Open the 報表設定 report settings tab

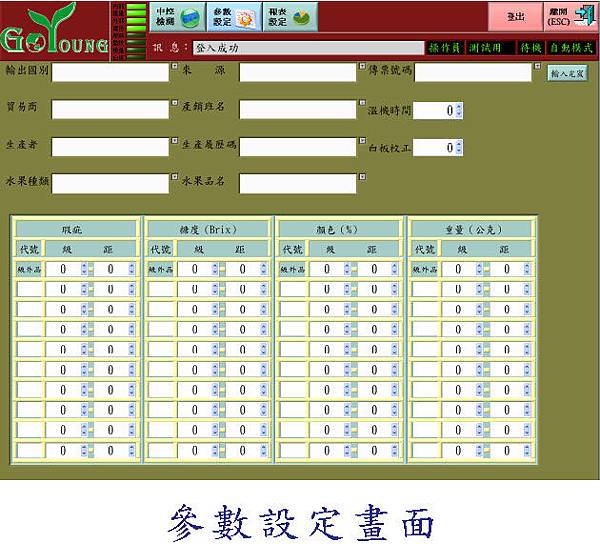tap(290, 17)
